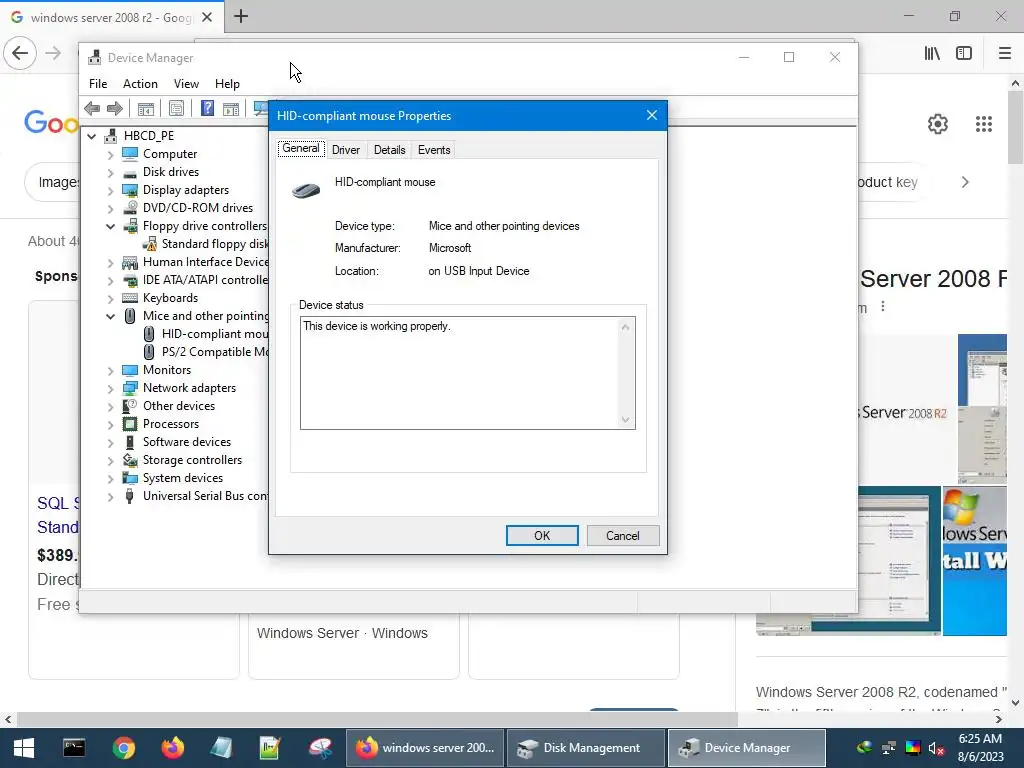Click the muted speaker icon in system tray
The image size is (1024, 768).
click(x=936, y=748)
